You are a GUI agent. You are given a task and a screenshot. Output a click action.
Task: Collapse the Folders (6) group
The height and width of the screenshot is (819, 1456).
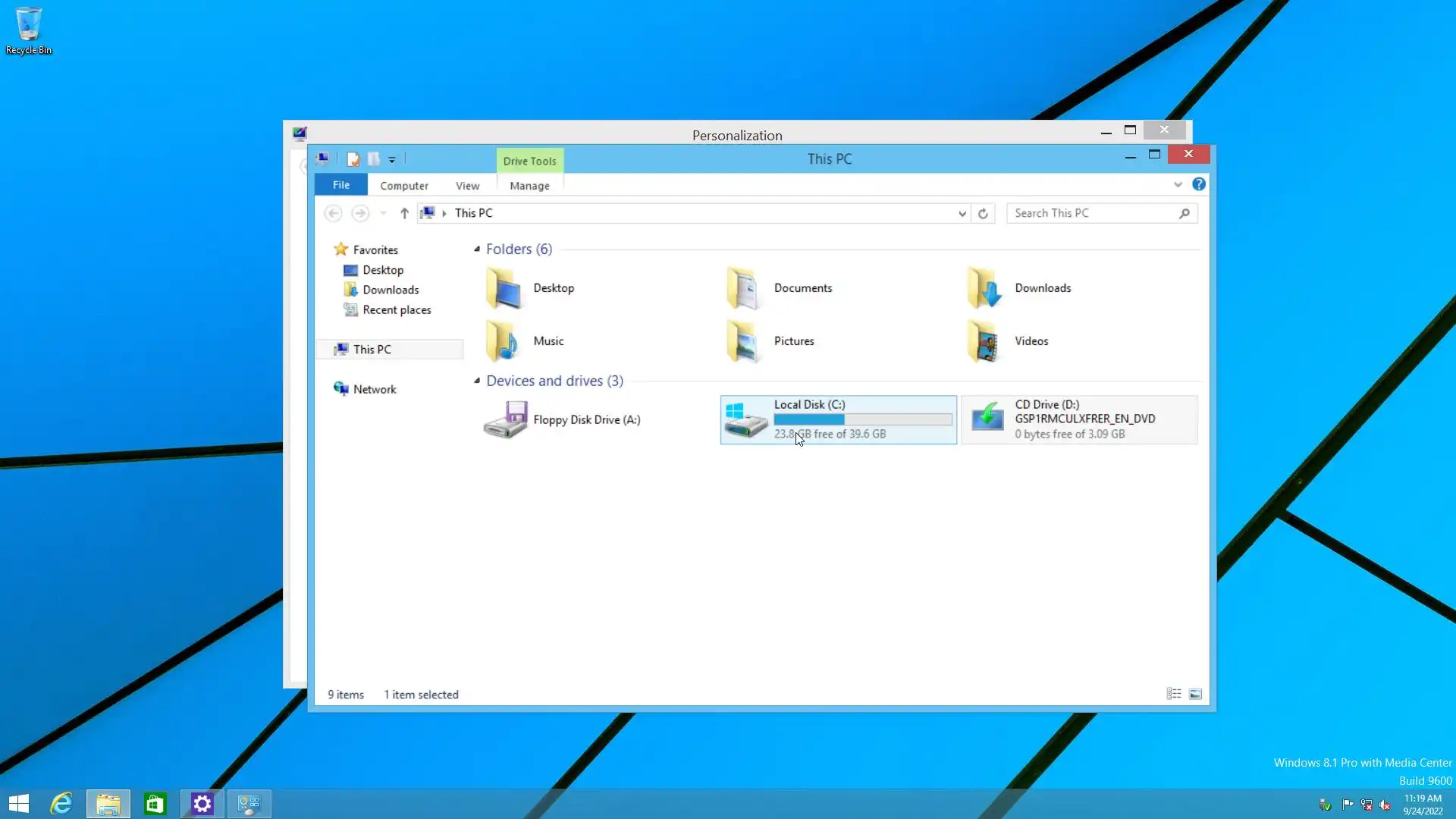(477, 249)
